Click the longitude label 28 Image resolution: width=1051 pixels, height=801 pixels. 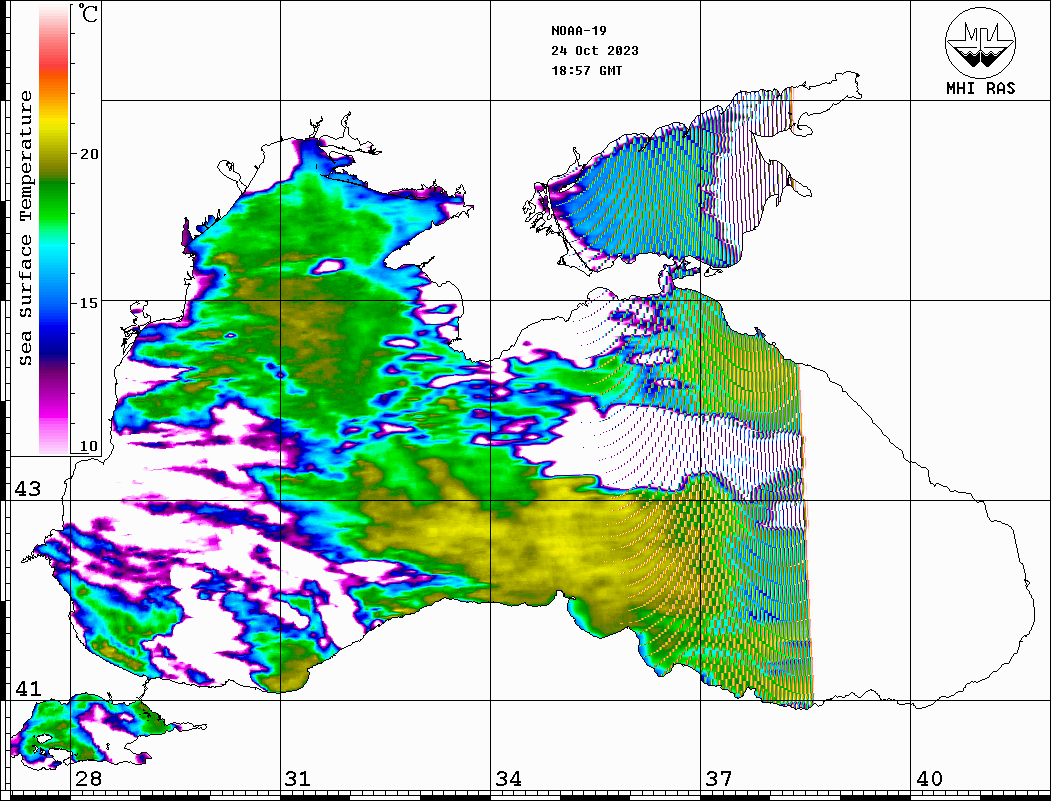click(88, 779)
